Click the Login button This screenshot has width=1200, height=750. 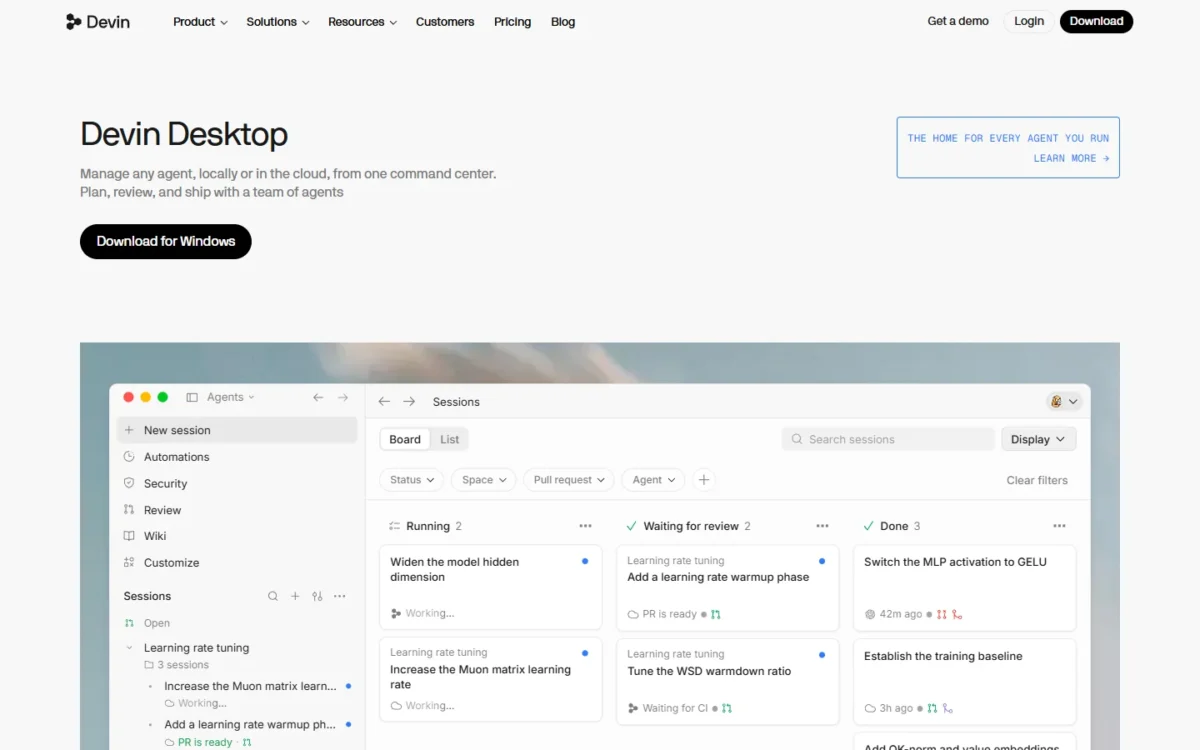[1029, 21]
